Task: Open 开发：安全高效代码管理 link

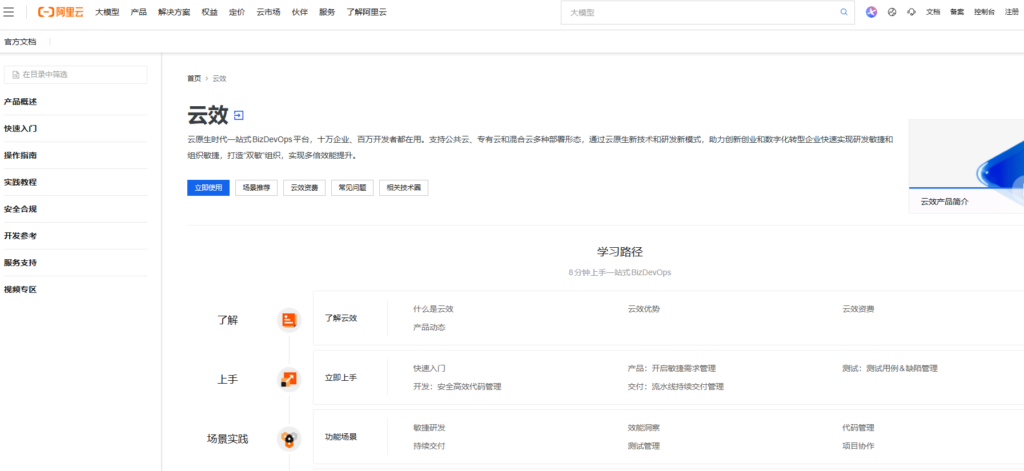Action: [x=457, y=387]
